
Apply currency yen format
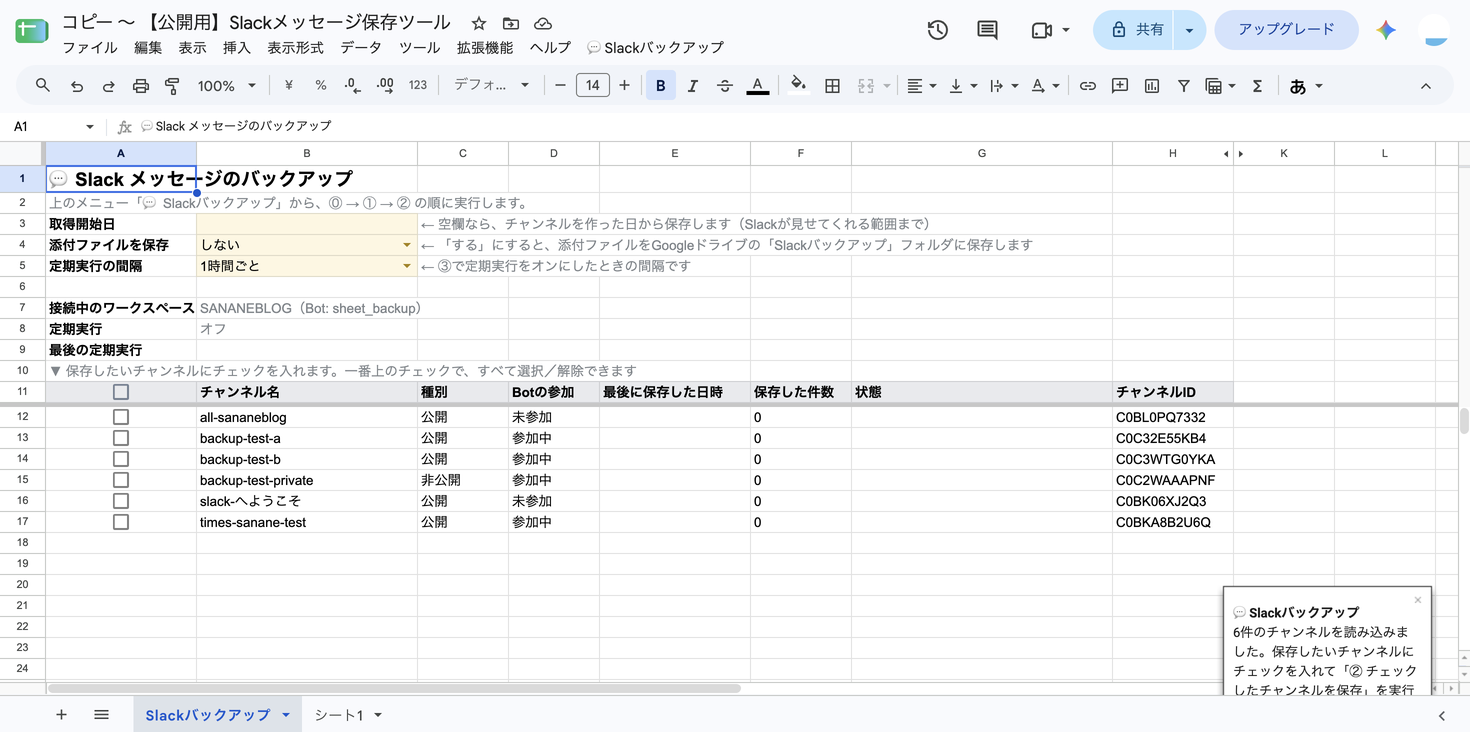click(x=288, y=86)
